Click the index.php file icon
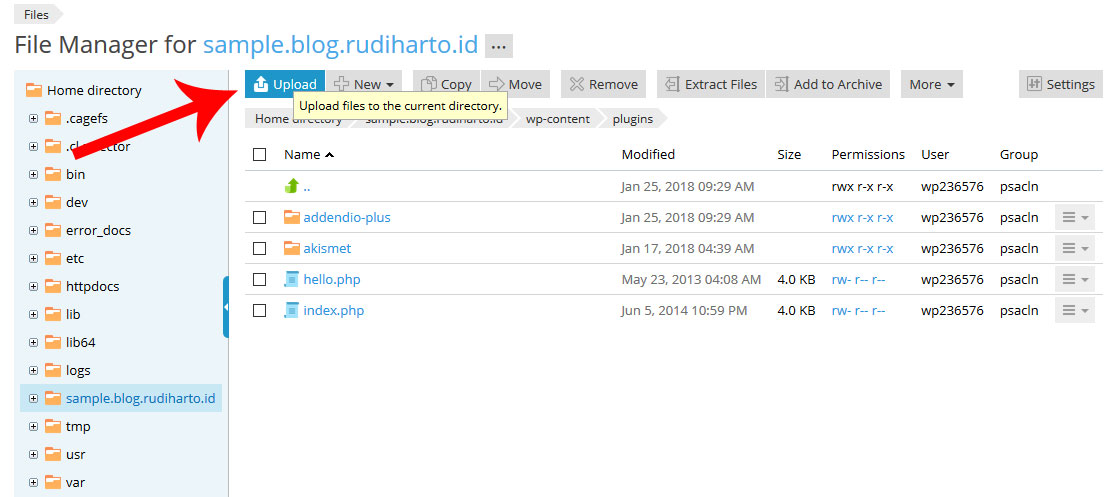This screenshot has width=1120, height=497. [291, 311]
